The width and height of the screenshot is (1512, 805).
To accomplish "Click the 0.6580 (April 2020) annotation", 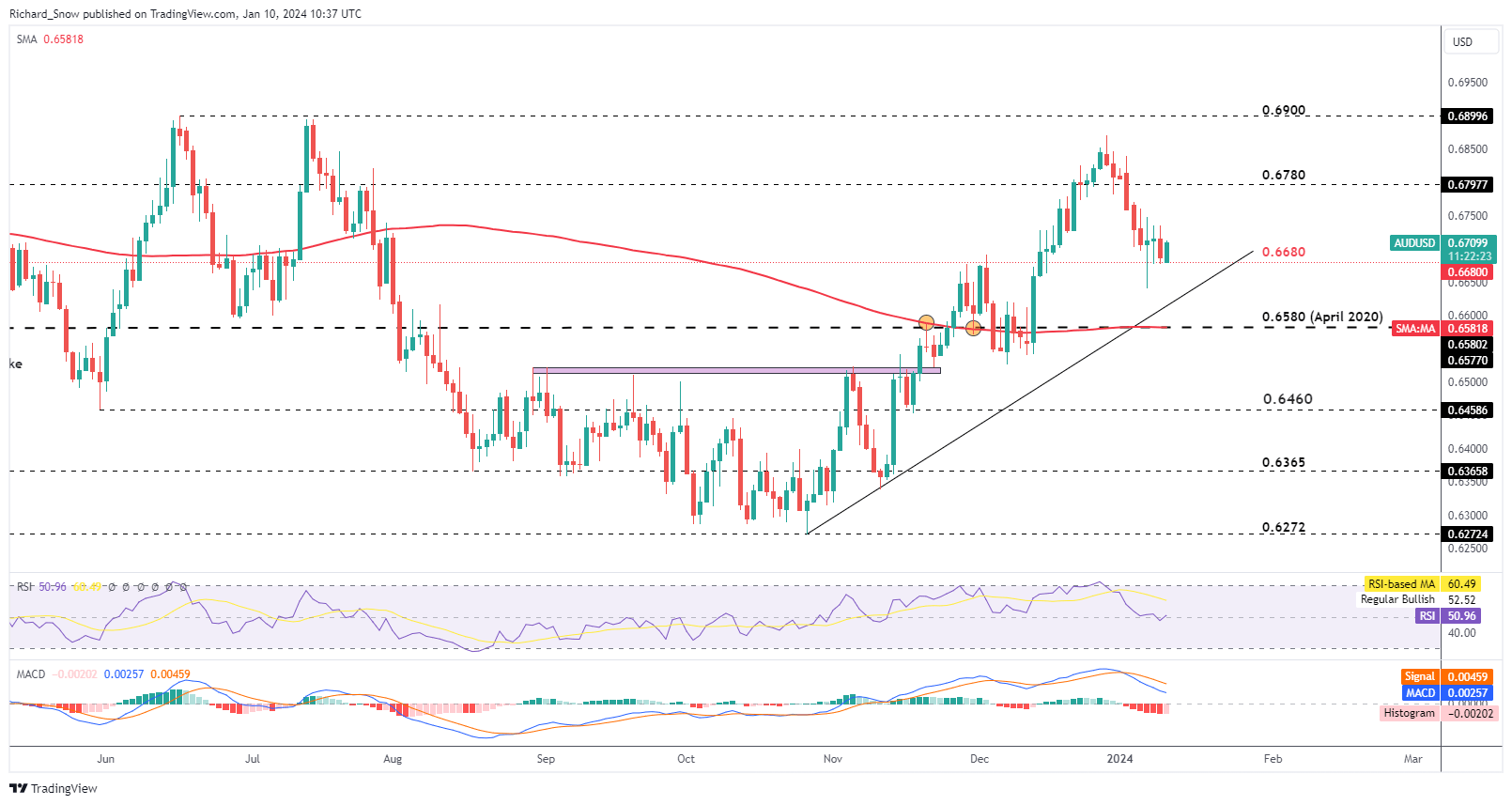I will pos(1322,317).
